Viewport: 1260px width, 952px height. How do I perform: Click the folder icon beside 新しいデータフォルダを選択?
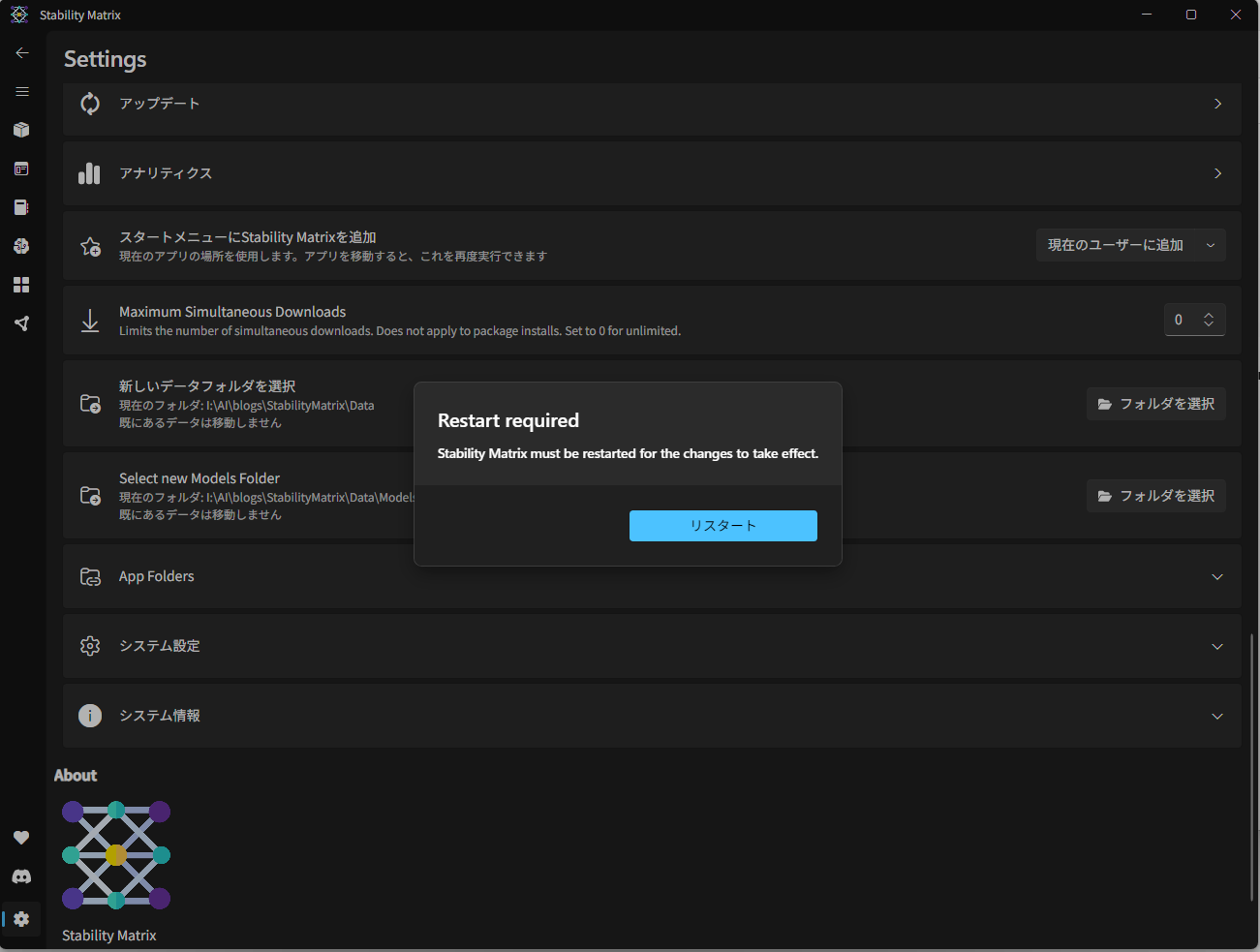tap(90, 404)
